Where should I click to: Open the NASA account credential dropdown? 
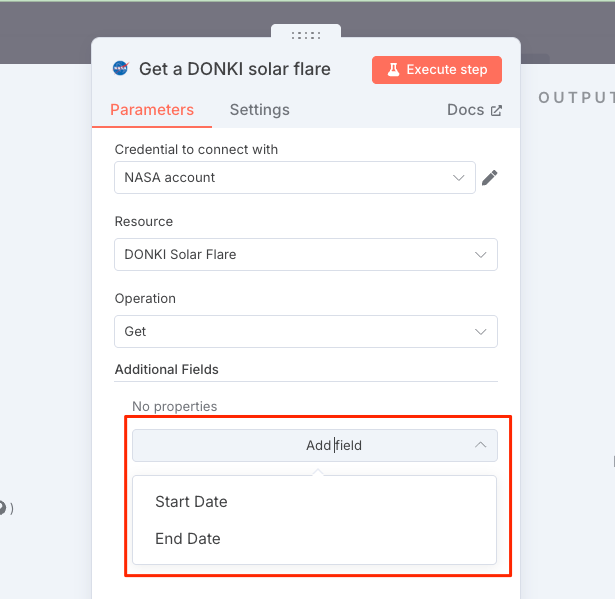pos(295,177)
